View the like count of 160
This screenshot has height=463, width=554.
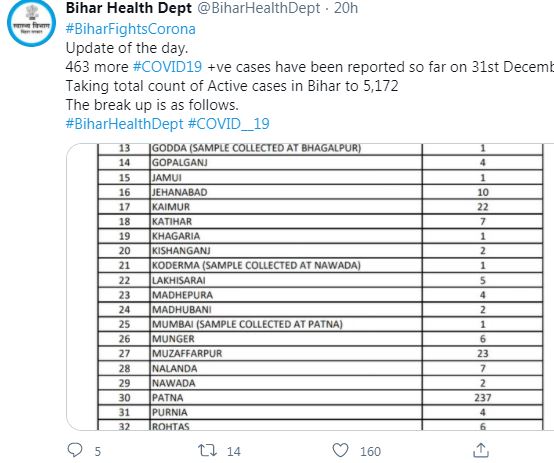click(370, 451)
